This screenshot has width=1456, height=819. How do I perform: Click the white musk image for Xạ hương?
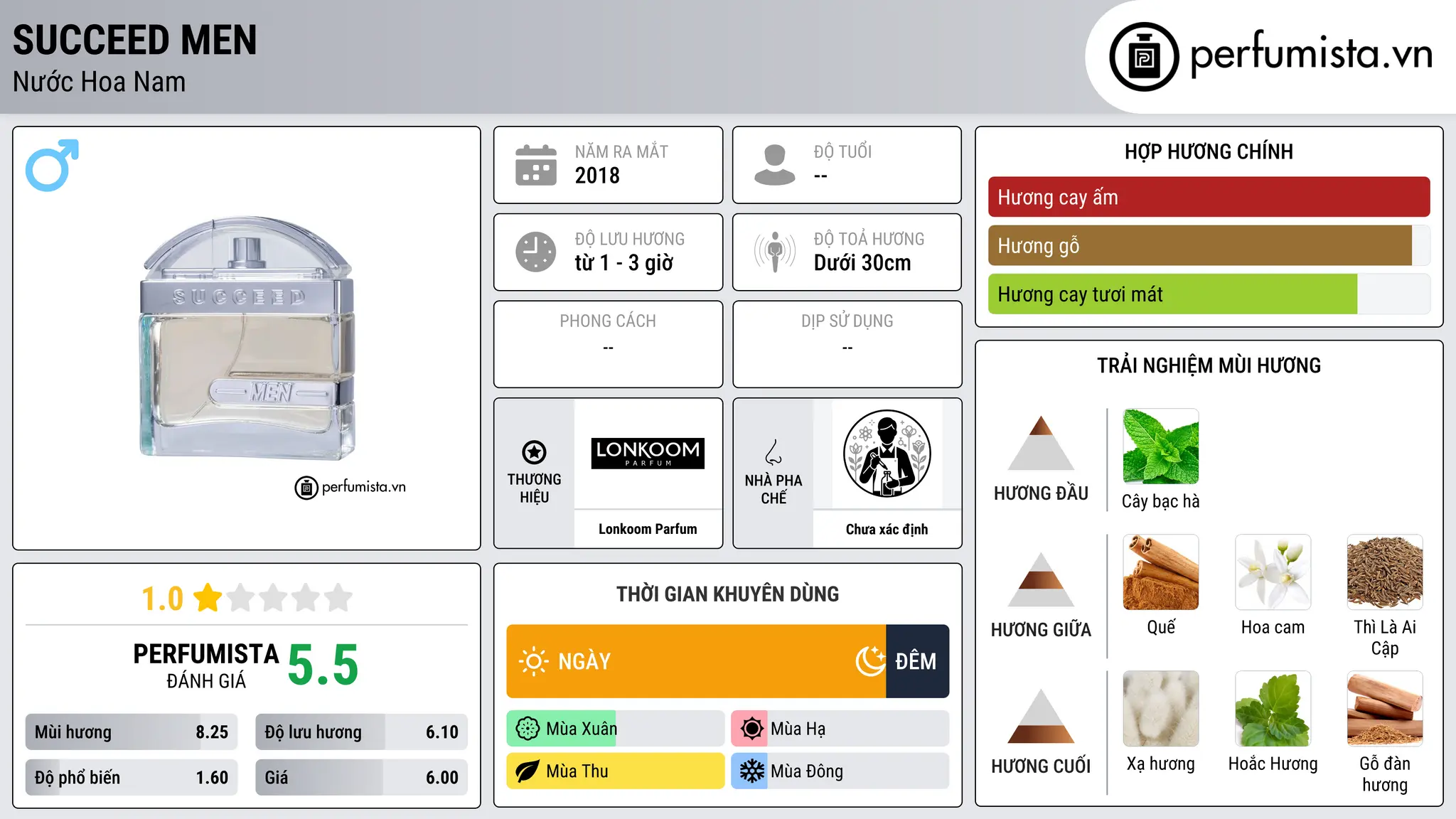pos(1160,709)
